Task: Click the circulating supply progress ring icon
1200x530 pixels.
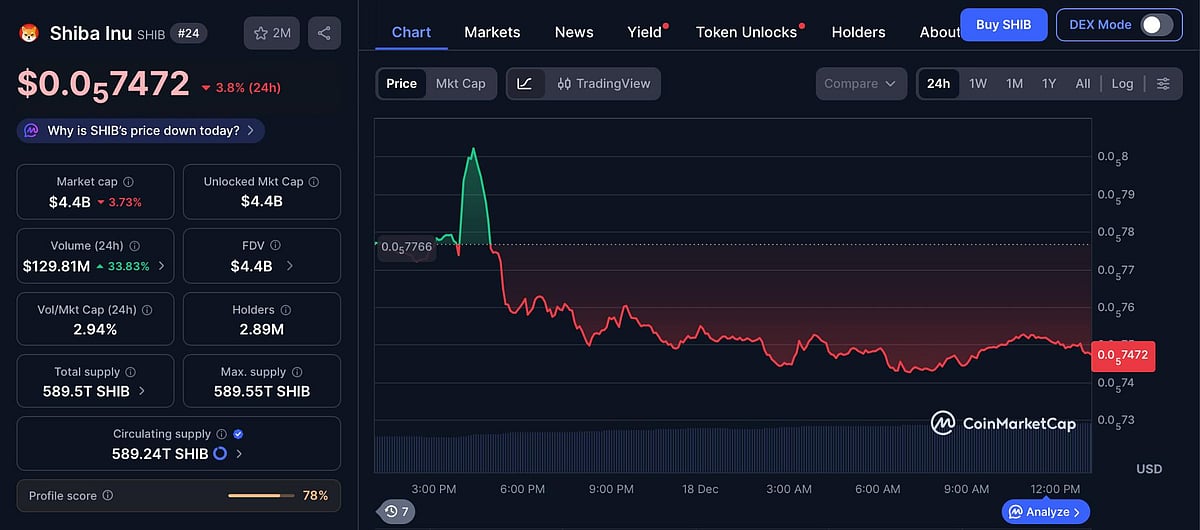Action: point(220,454)
